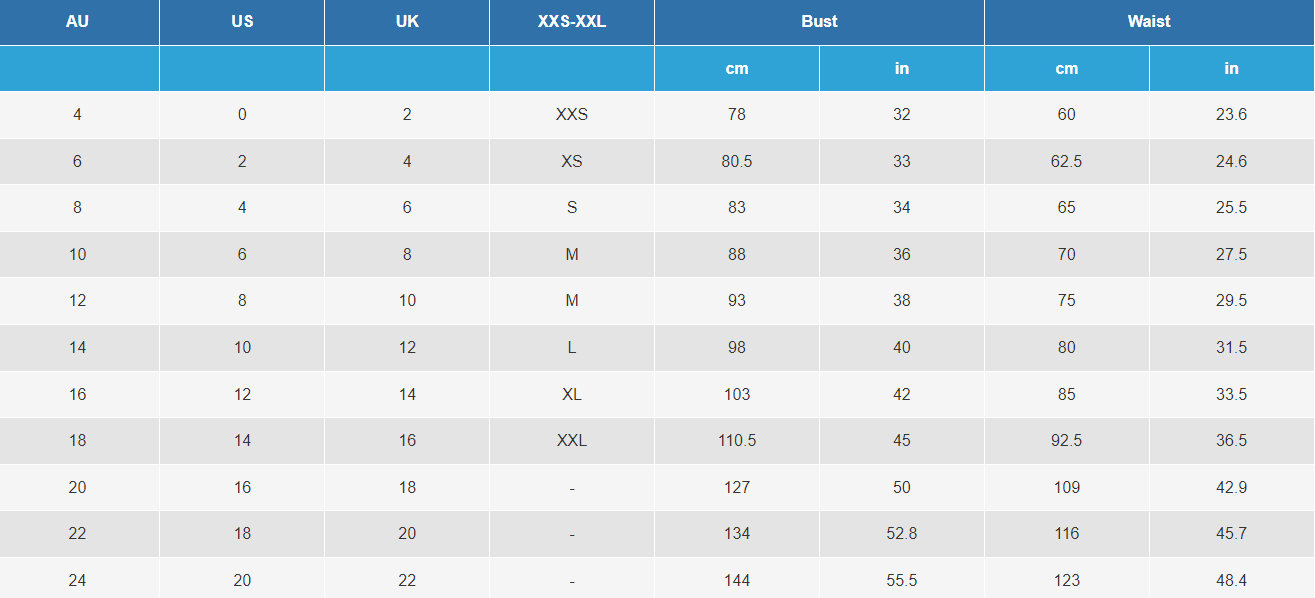Click the XXS-XXL column header
Screen dimensions: 1315x598
572,21
